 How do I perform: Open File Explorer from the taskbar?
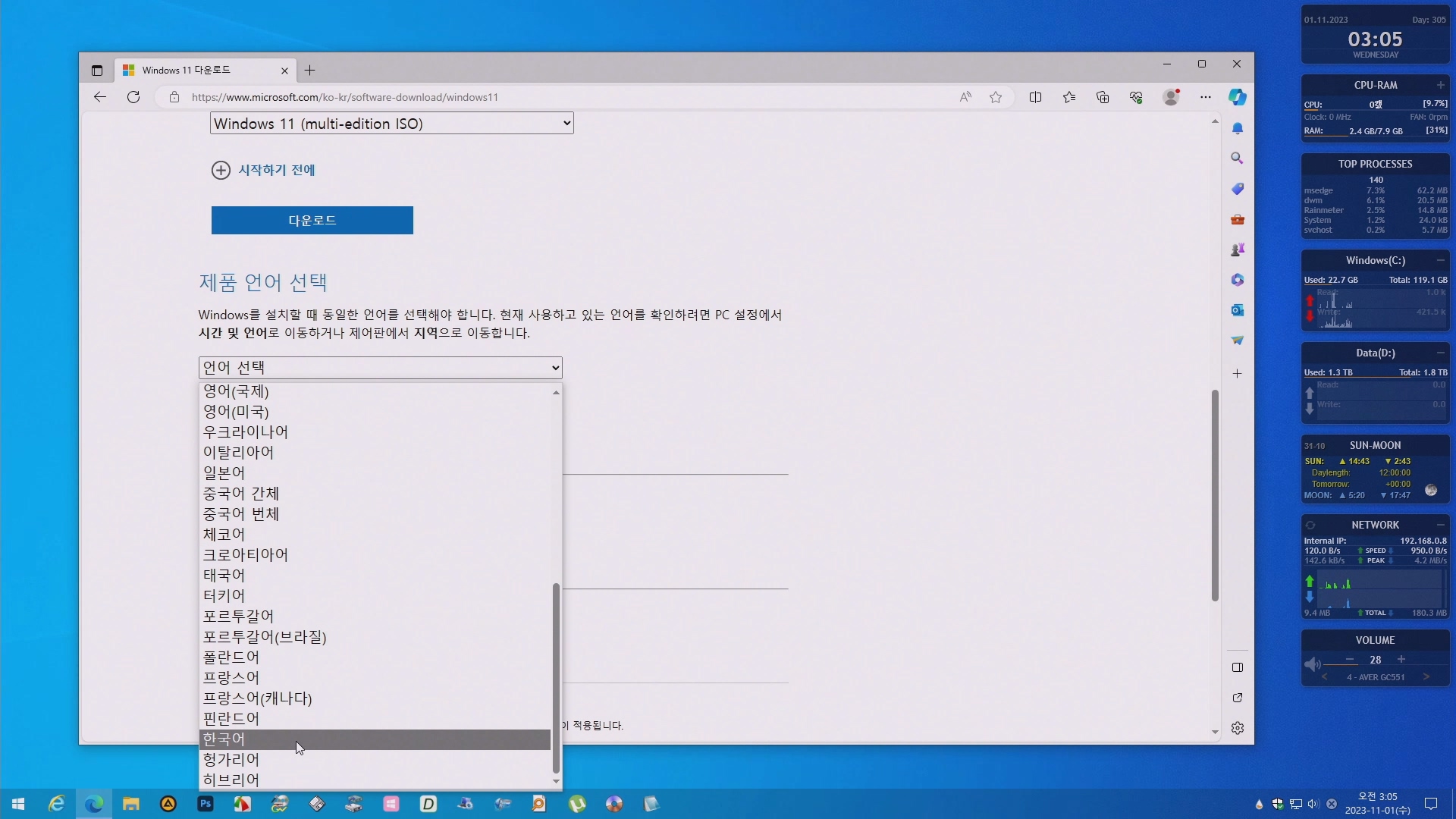point(131,804)
